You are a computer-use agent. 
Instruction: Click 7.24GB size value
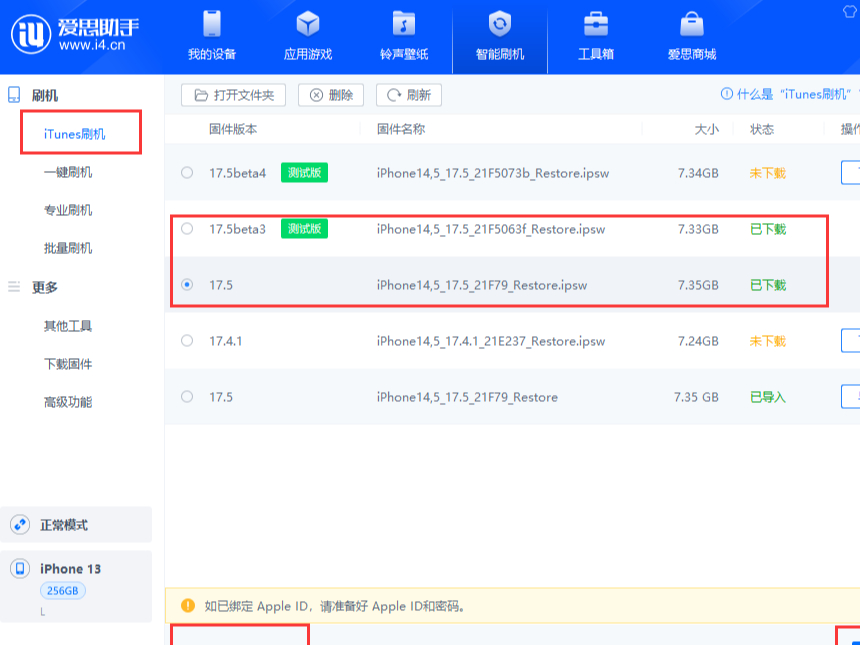point(698,341)
